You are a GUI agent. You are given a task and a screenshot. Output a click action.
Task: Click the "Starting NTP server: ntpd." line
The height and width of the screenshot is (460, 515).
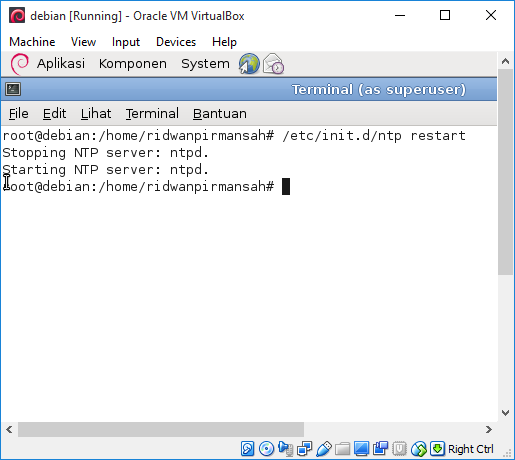pyautogui.click(x=106, y=170)
